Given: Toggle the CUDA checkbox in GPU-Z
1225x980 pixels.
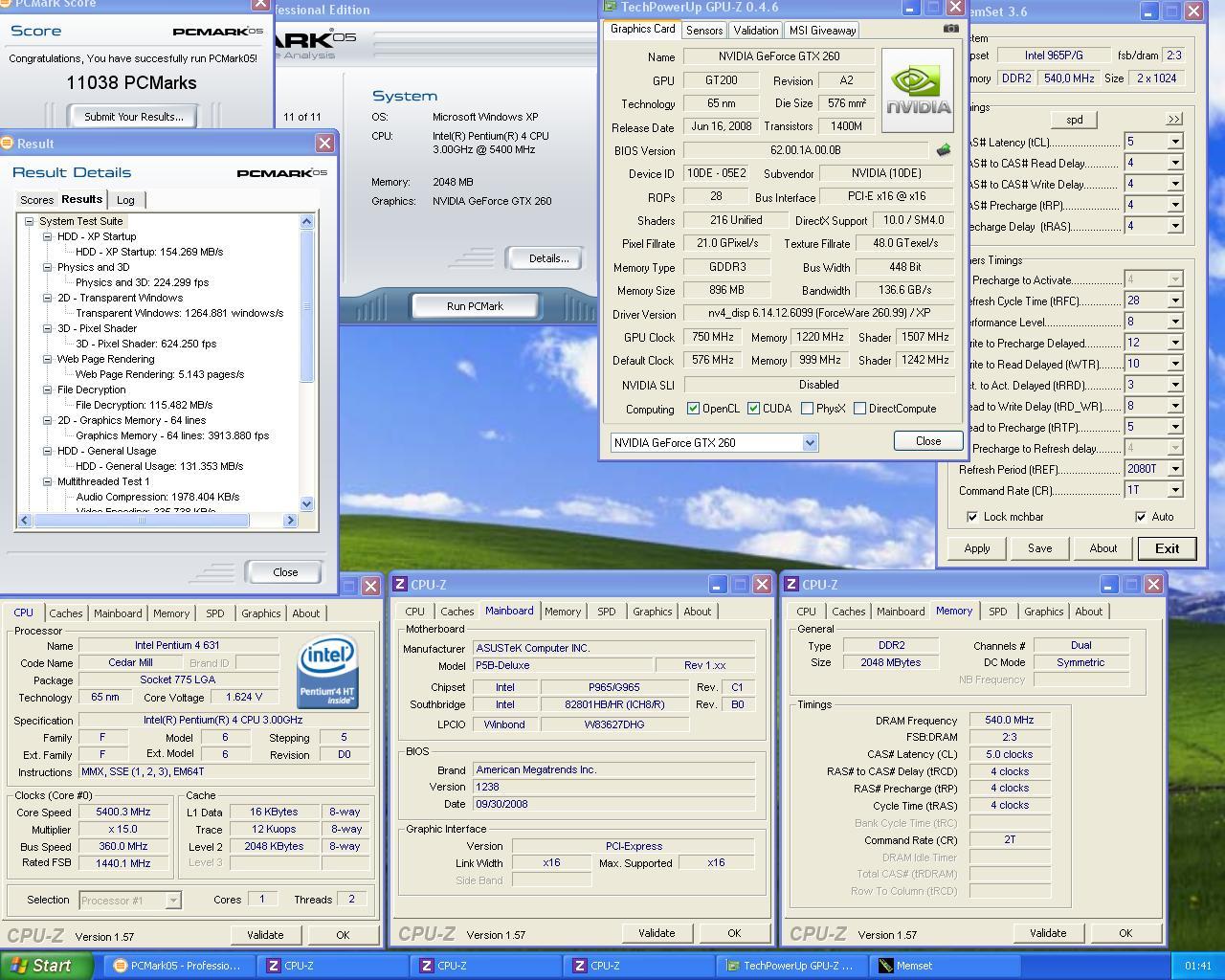Looking at the screenshot, I should pos(753,409).
